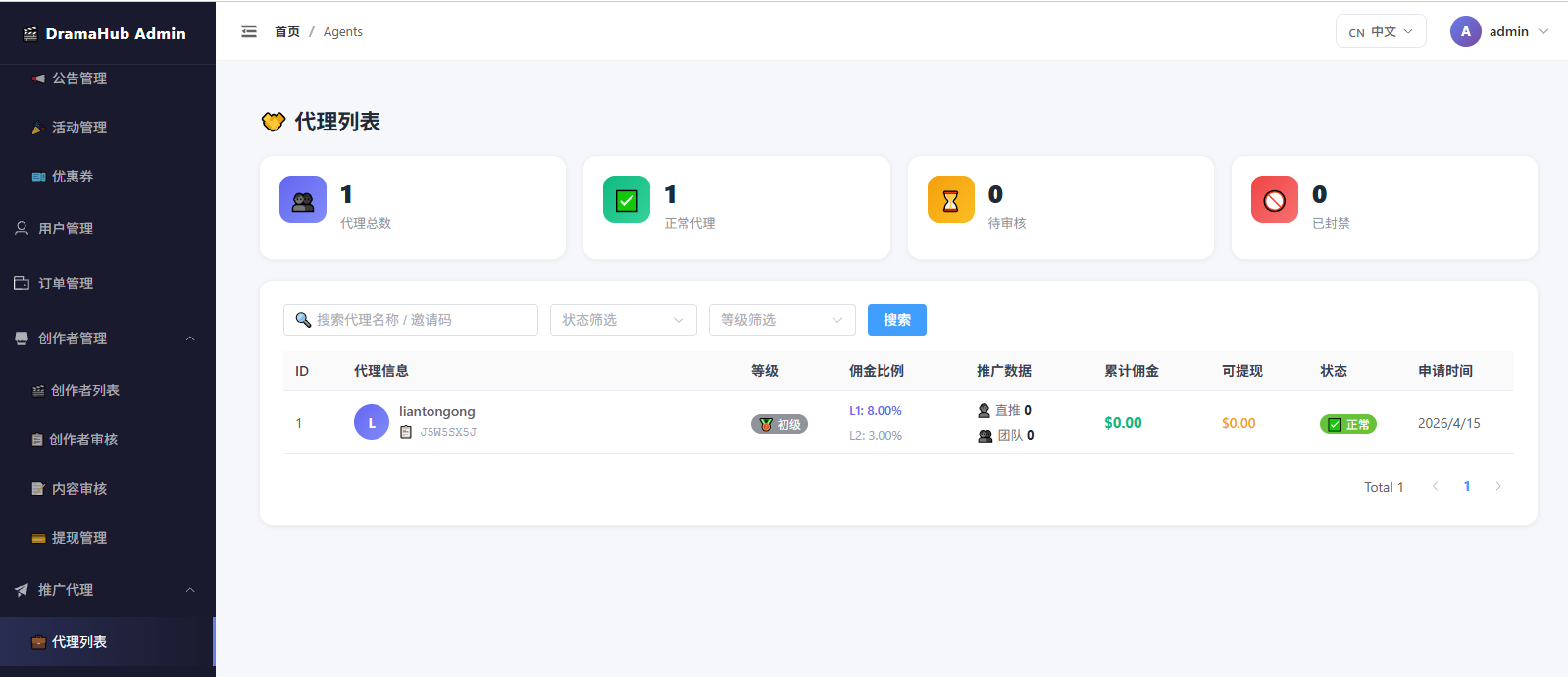The width and height of the screenshot is (1568, 677).
Task: Select page 1 in pagination
Action: [1467, 486]
